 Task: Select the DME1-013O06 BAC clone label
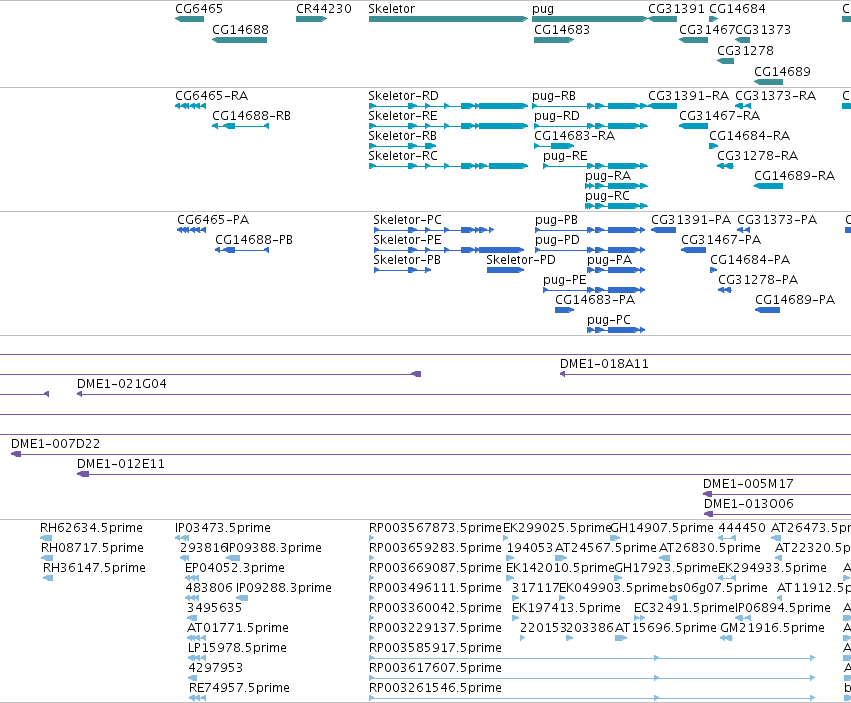748,504
